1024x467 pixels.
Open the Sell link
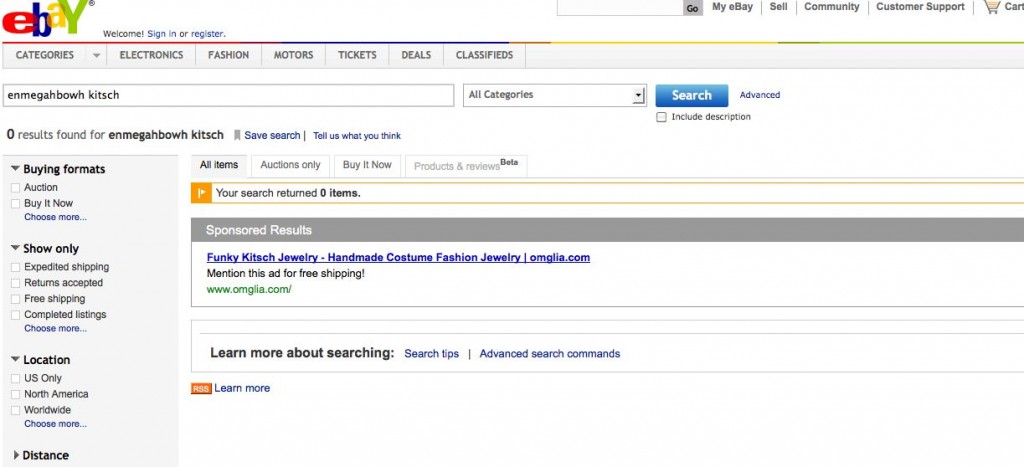(778, 7)
